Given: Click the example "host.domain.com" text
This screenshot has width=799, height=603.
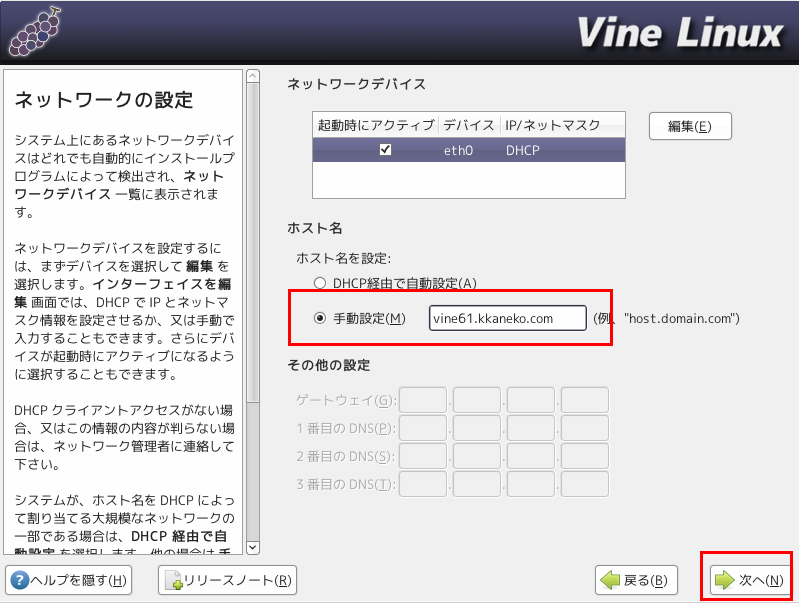Looking at the screenshot, I should [682, 319].
